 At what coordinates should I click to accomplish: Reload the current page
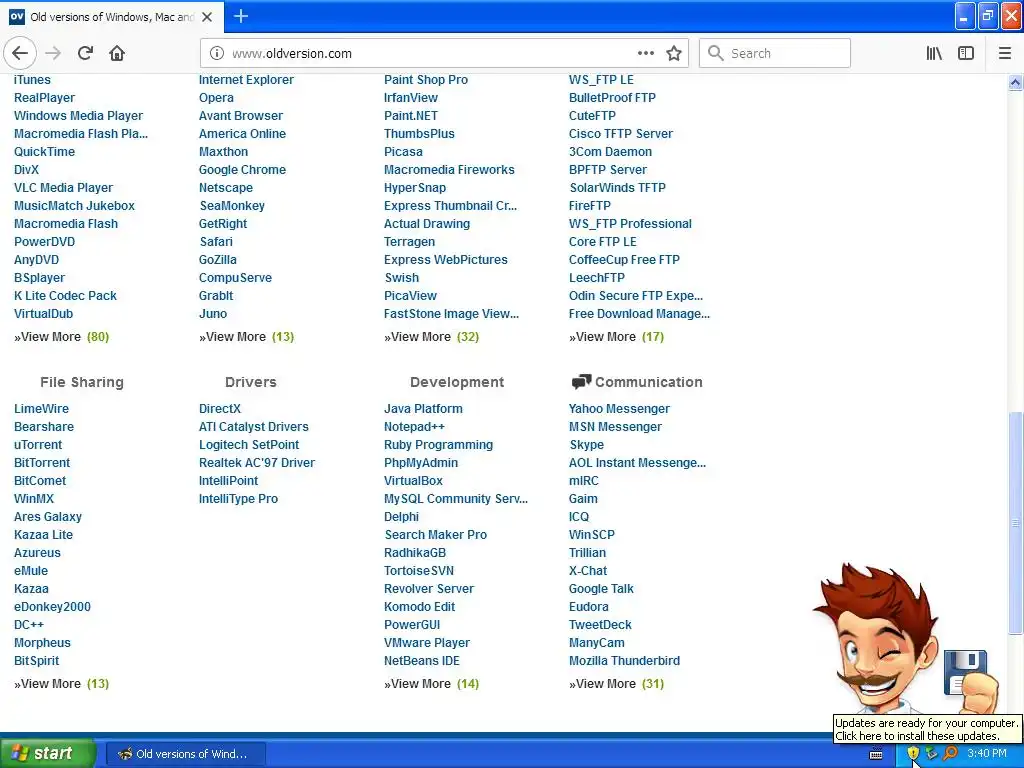(85, 53)
